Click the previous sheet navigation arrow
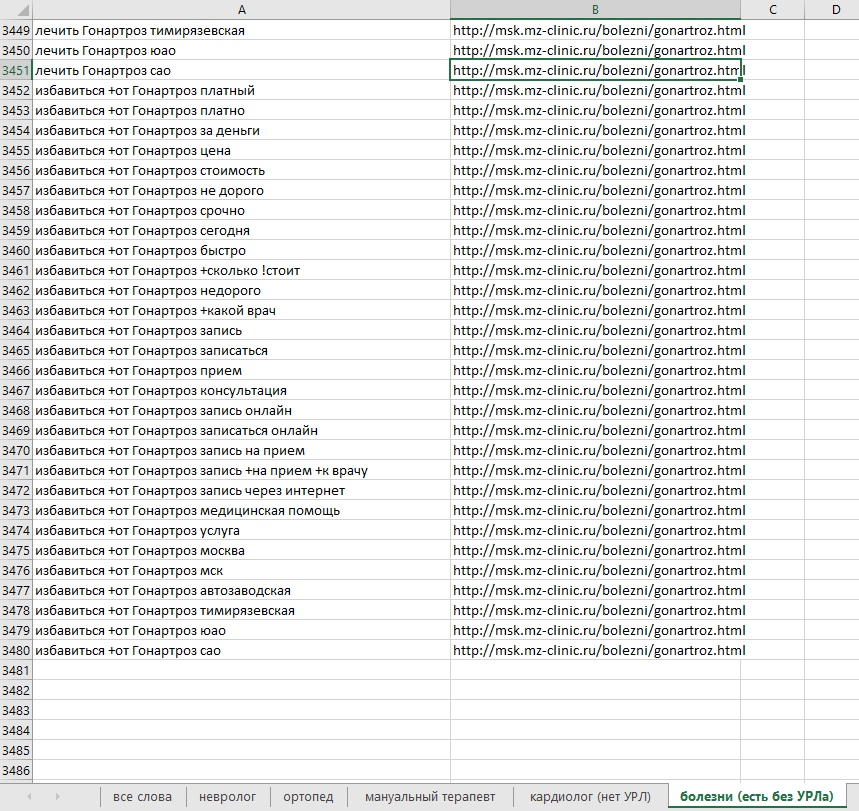This screenshot has width=859, height=811. click(x=28, y=796)
